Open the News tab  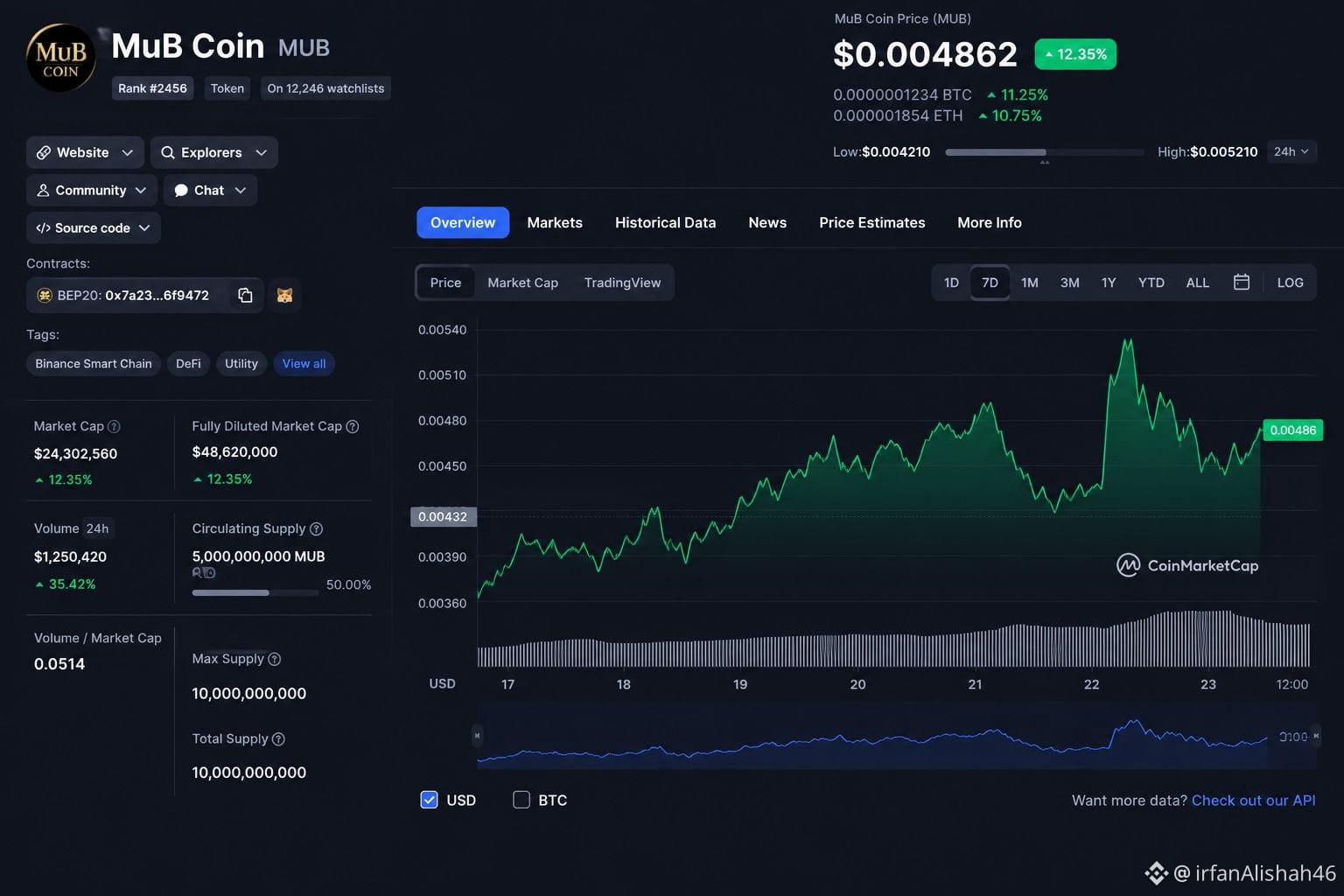(x=767, y=222)
